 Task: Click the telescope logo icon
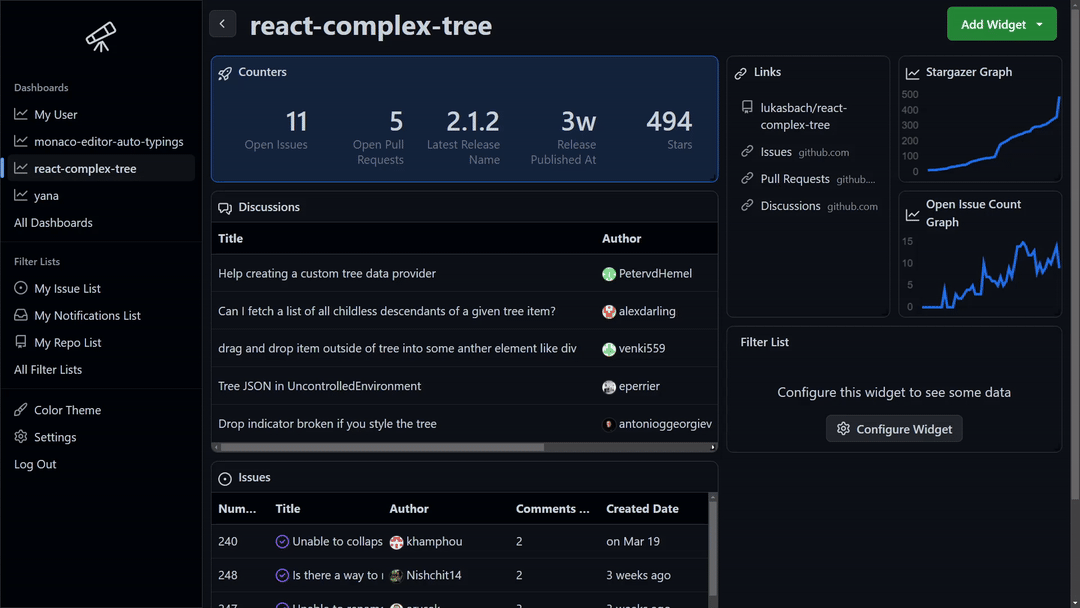(101, 36)
